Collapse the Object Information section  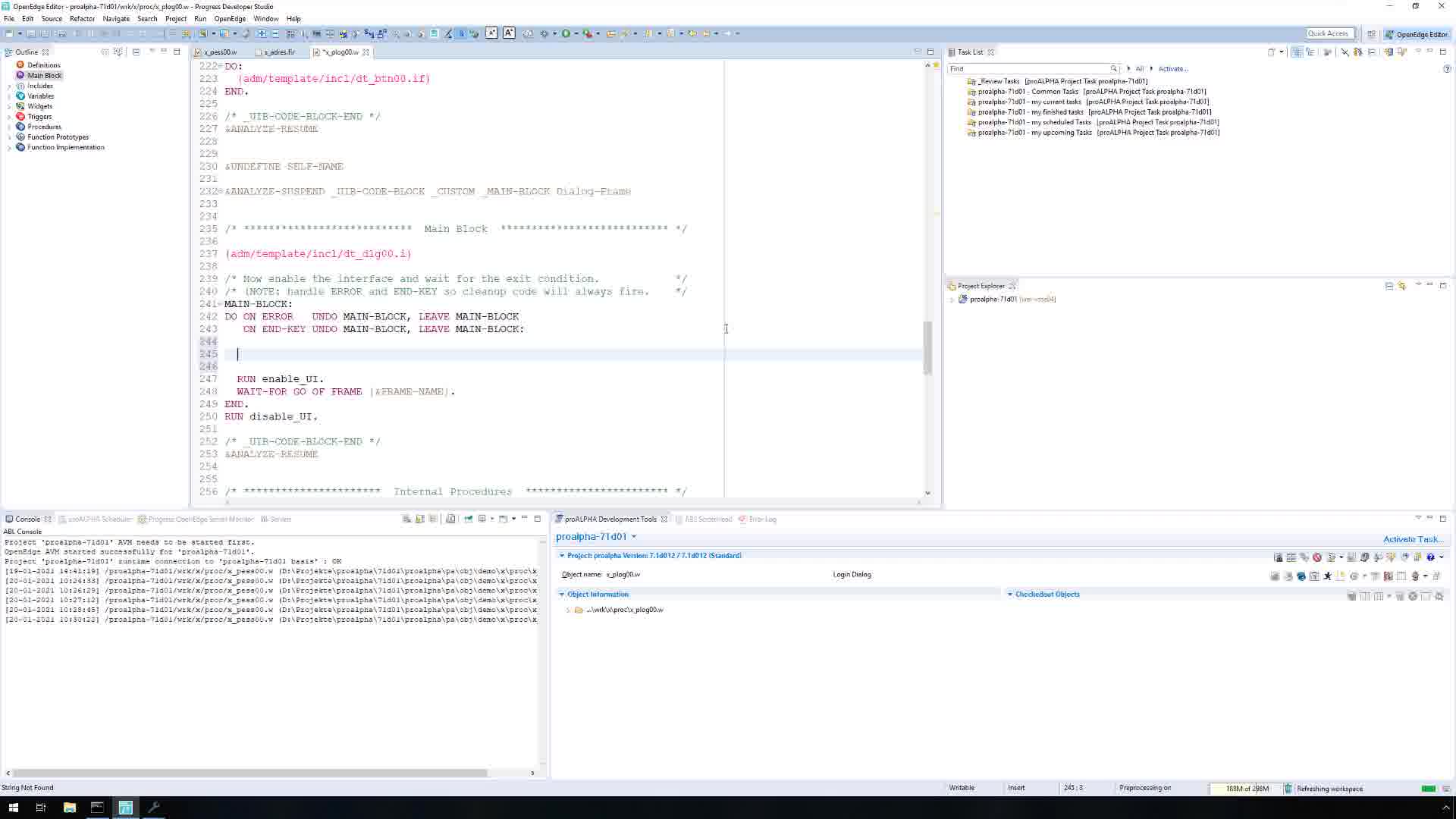pyautogui.click(x=562, y=595)
